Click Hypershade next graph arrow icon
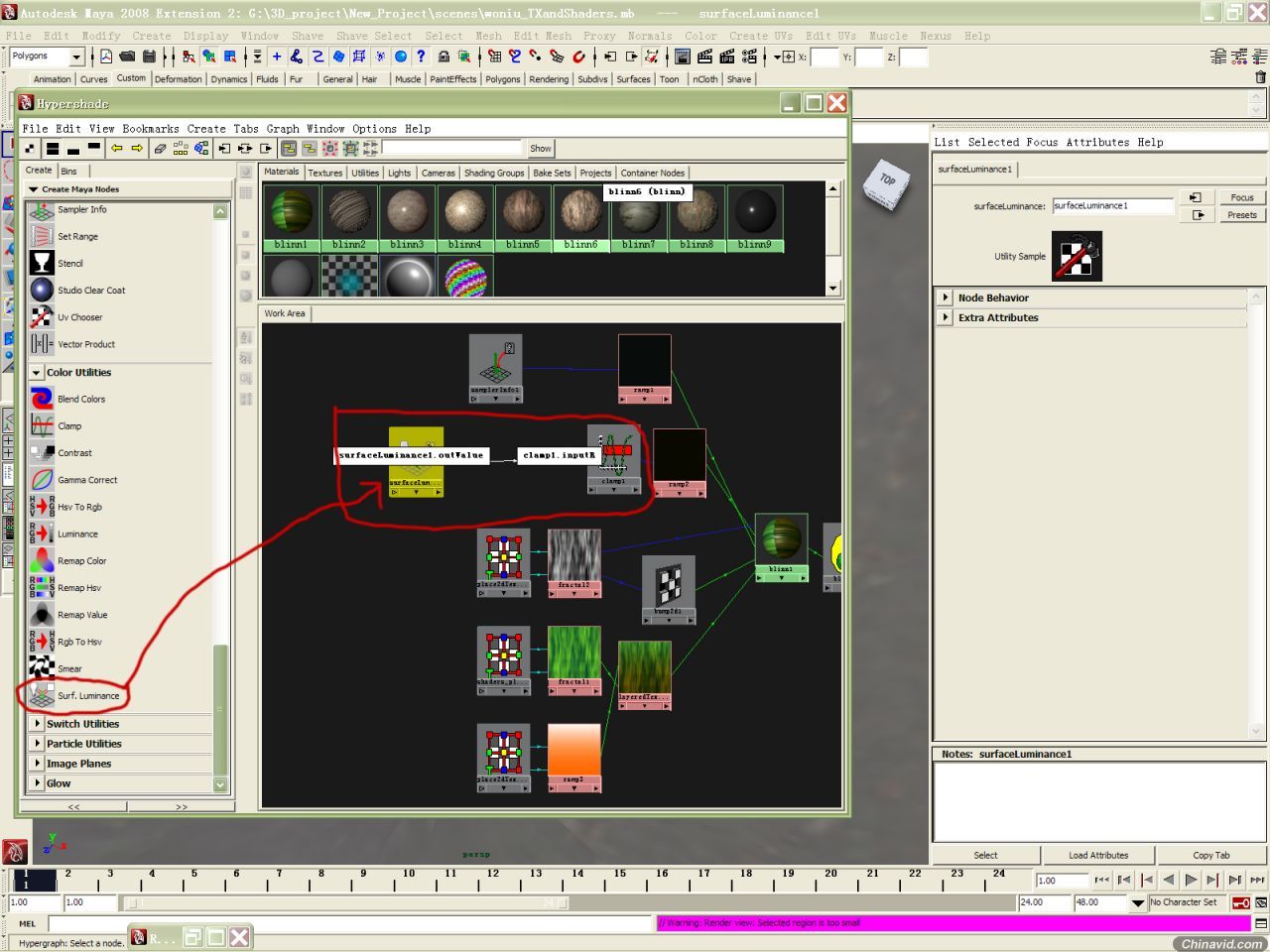1270x952 pixels. tap(137, 149)
